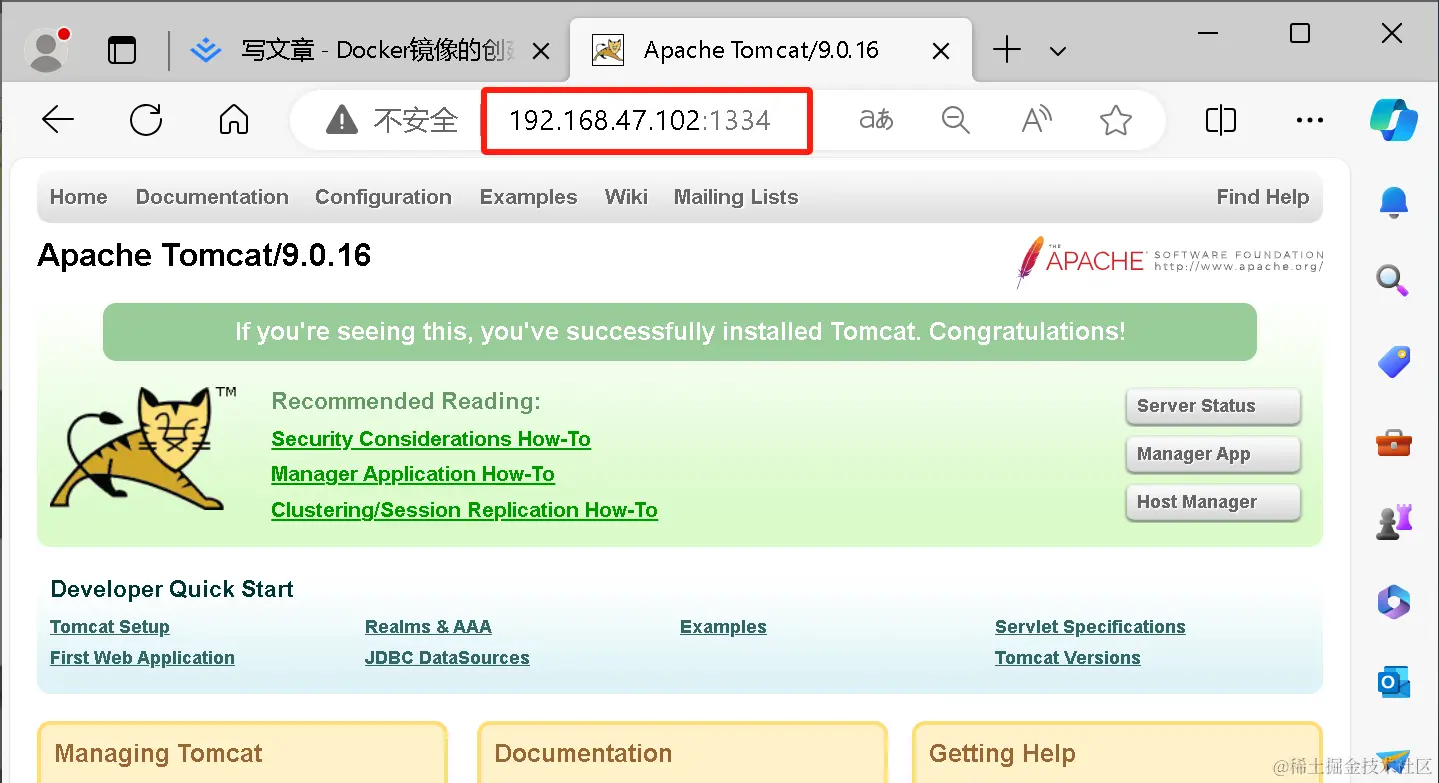Click the Managing Tomcat heading
The width and height of the screenshot is (1439, 783).
click(x=158, y=753)
